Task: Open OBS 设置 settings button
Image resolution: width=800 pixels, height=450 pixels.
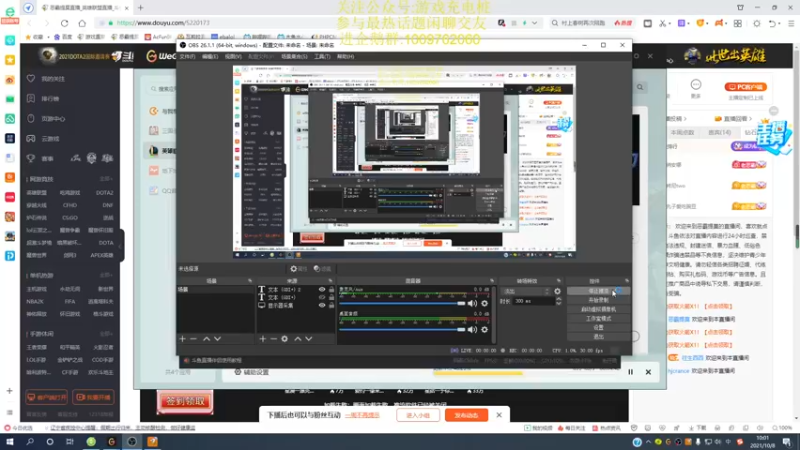Action: click(598, 328)
